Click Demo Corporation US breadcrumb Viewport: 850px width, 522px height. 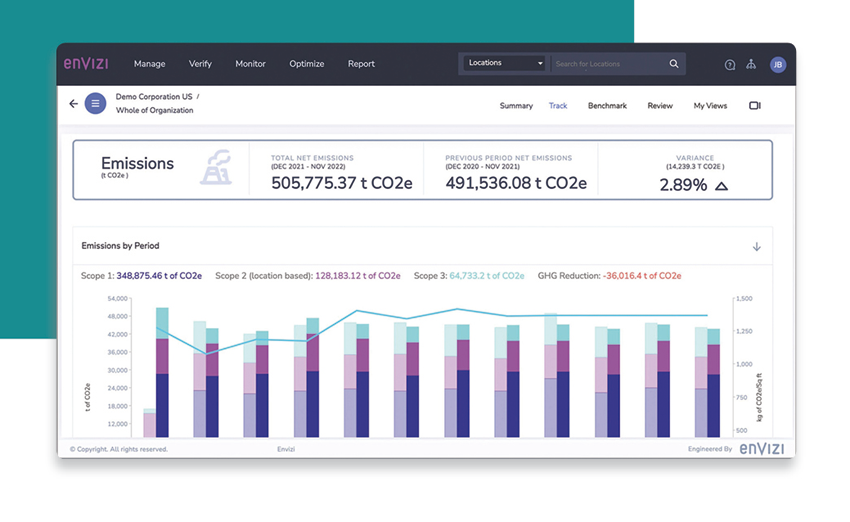154,96
